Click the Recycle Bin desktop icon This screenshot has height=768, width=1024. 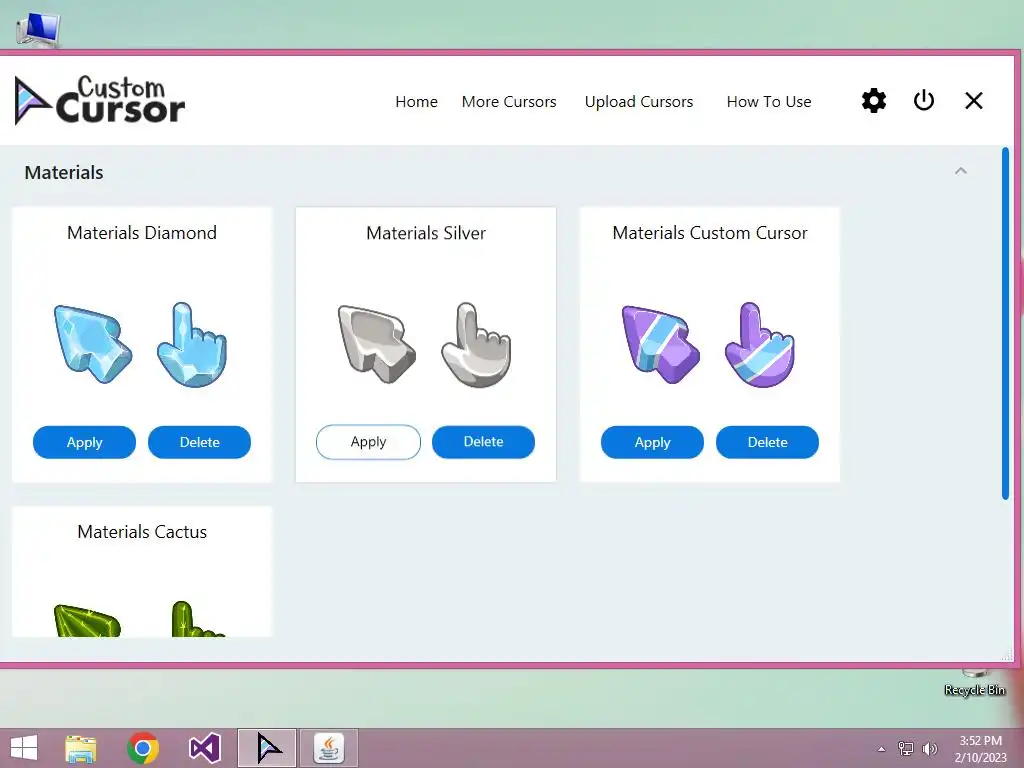click(x=974, y=682)
